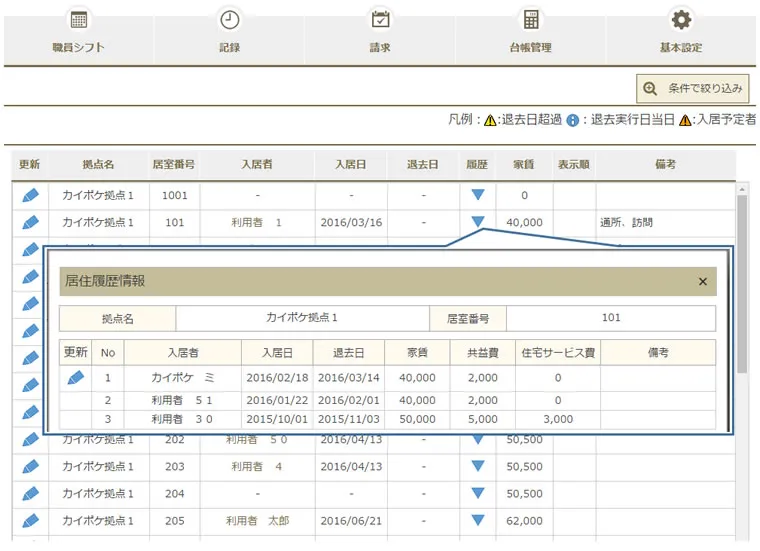Click rent value 40,000 for room 101
Screen dimensions: 760x551
tap(524, 222)
